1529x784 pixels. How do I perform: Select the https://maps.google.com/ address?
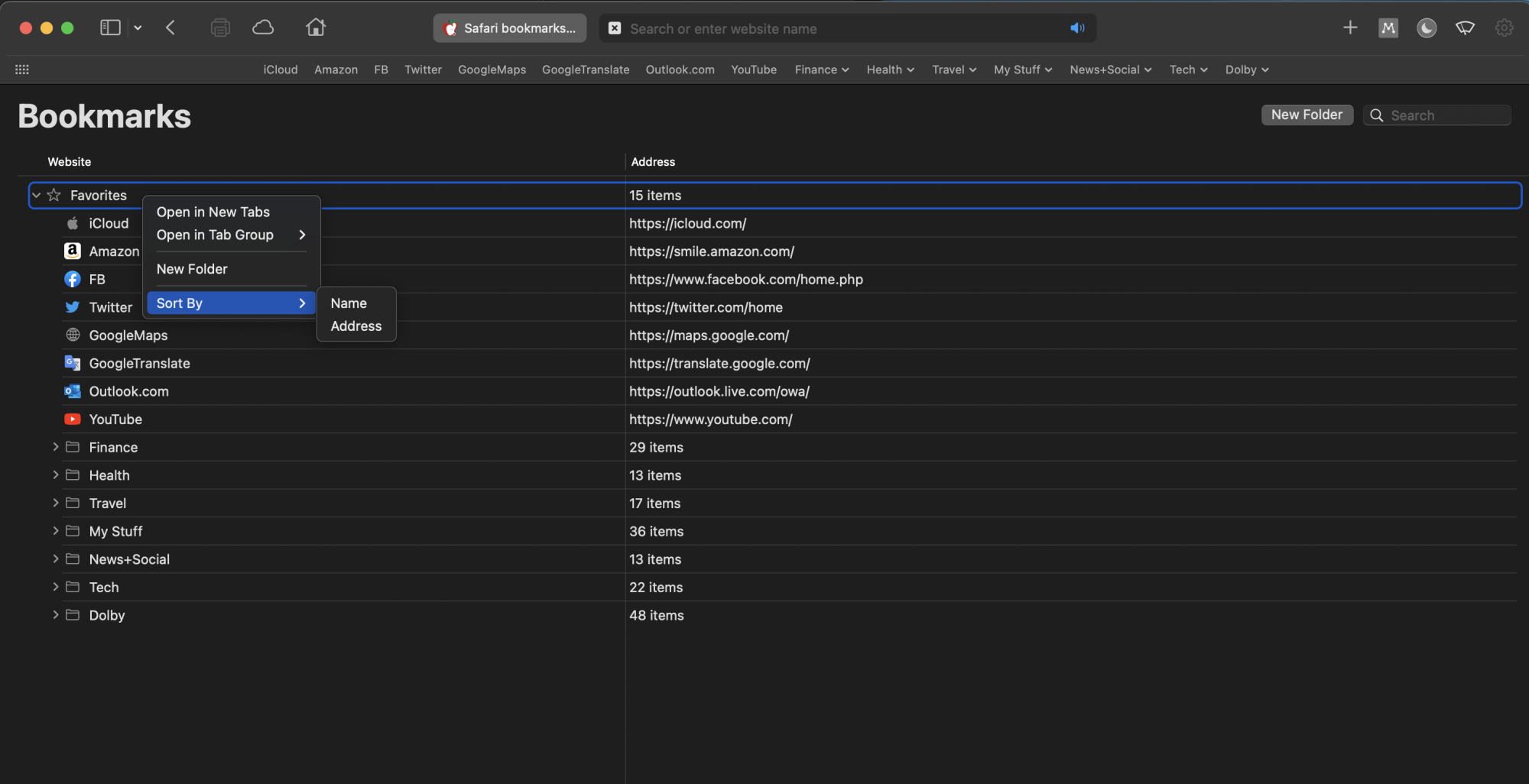pyautogui.click(x=709, y=335)
